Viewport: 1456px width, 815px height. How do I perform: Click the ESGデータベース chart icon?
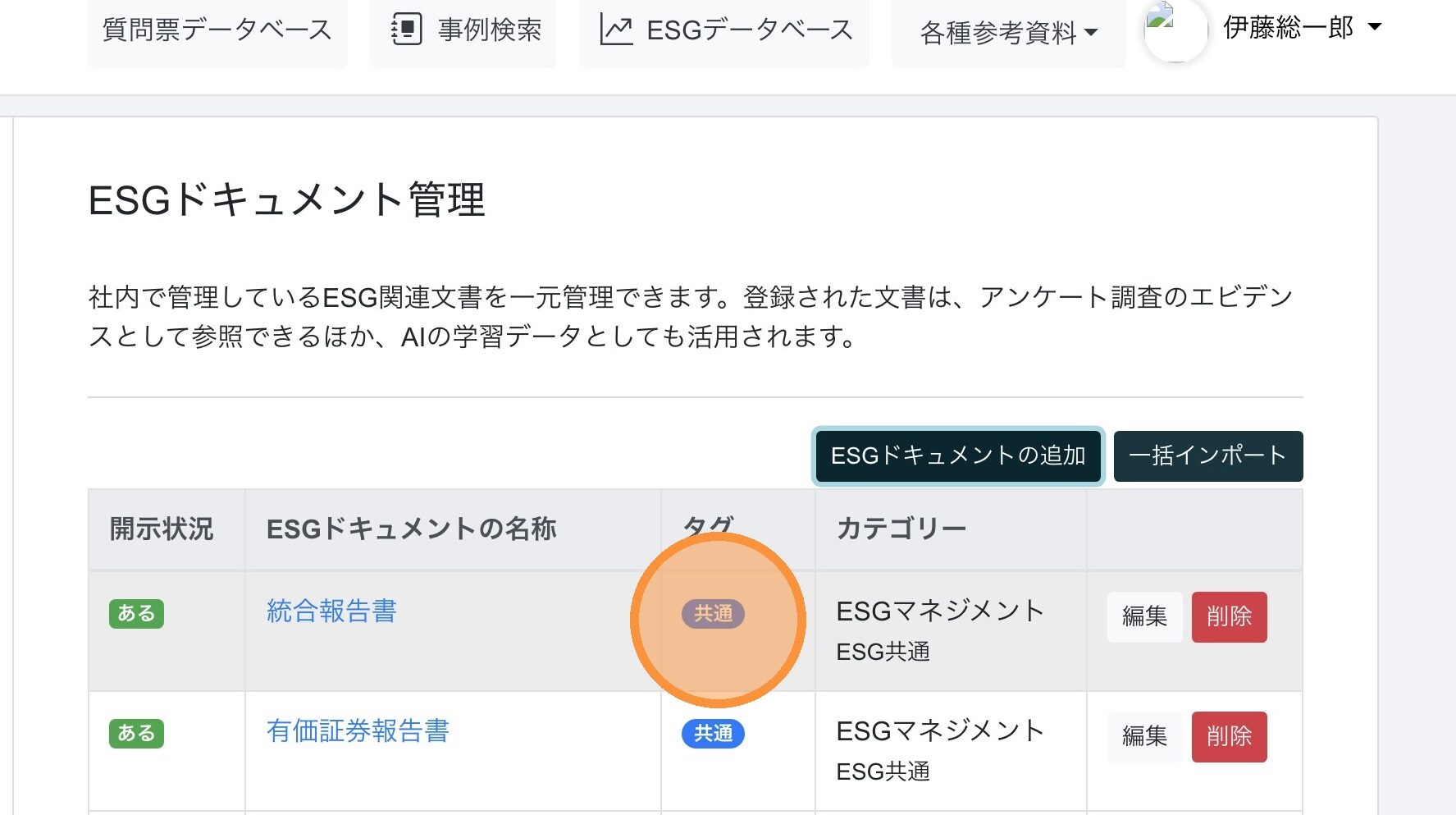[x=616, y=30]
